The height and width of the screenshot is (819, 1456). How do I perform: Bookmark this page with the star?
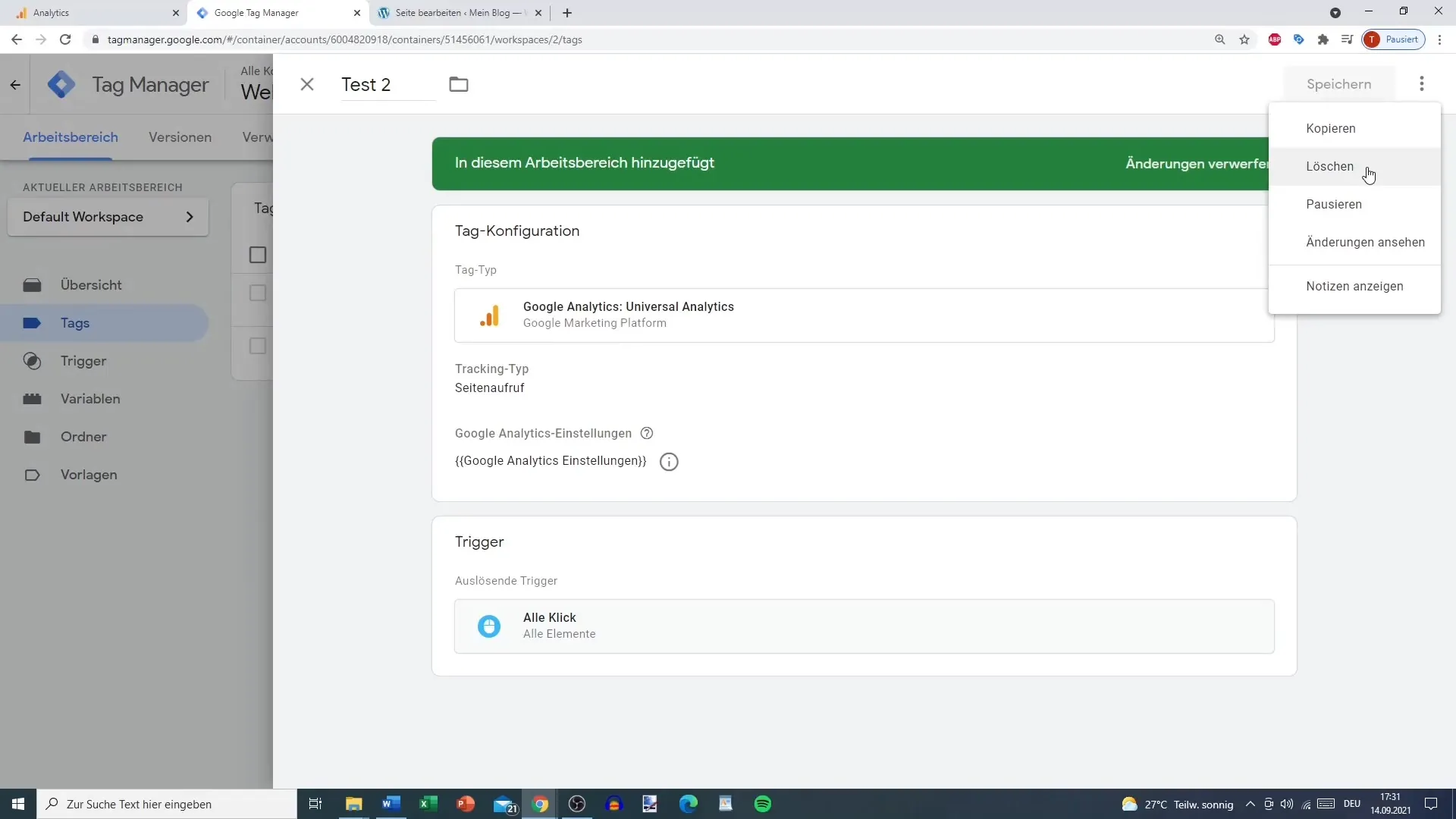click(1244, 39)
